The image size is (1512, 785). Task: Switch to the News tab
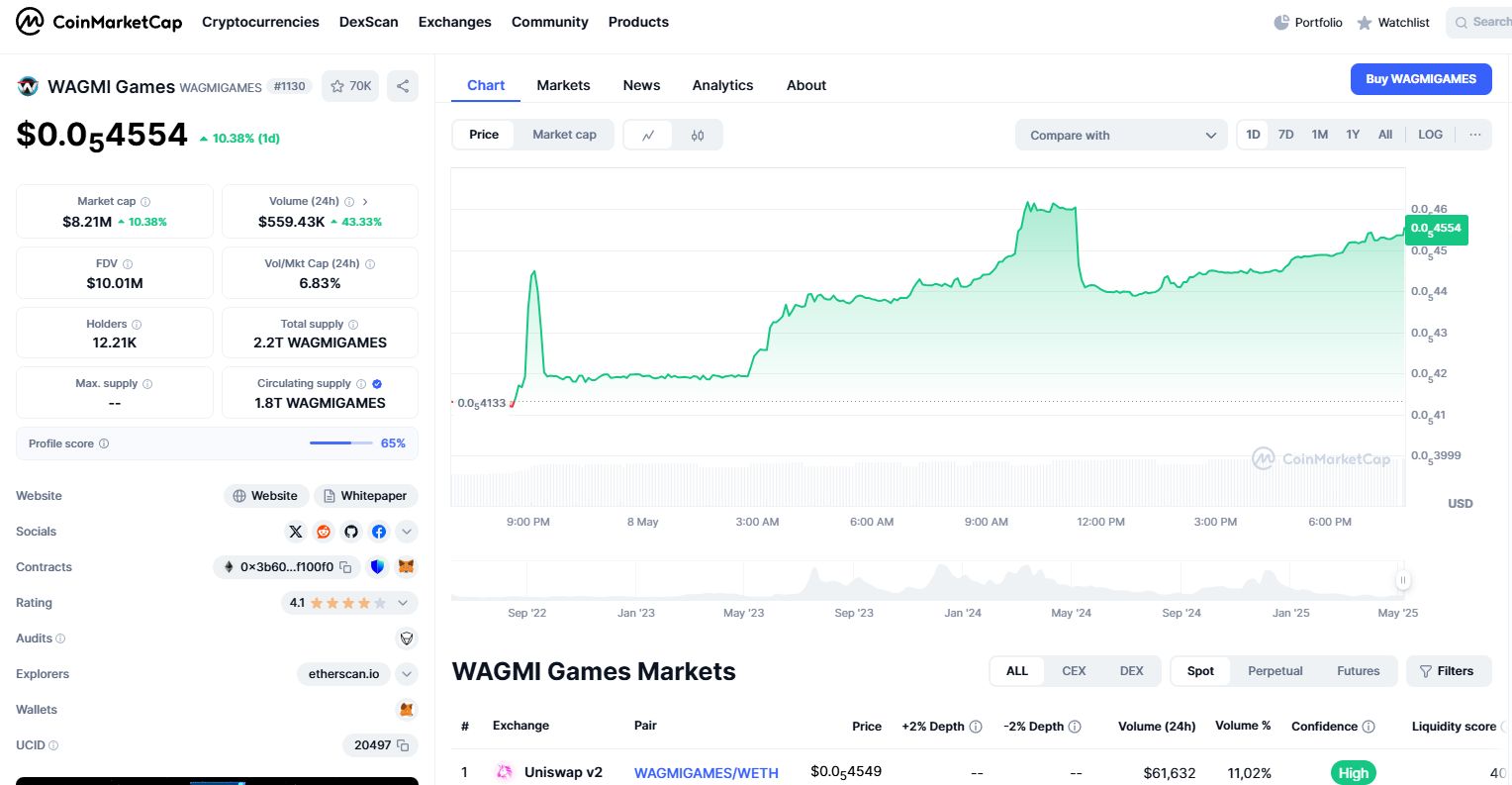(x=641, y=85)
